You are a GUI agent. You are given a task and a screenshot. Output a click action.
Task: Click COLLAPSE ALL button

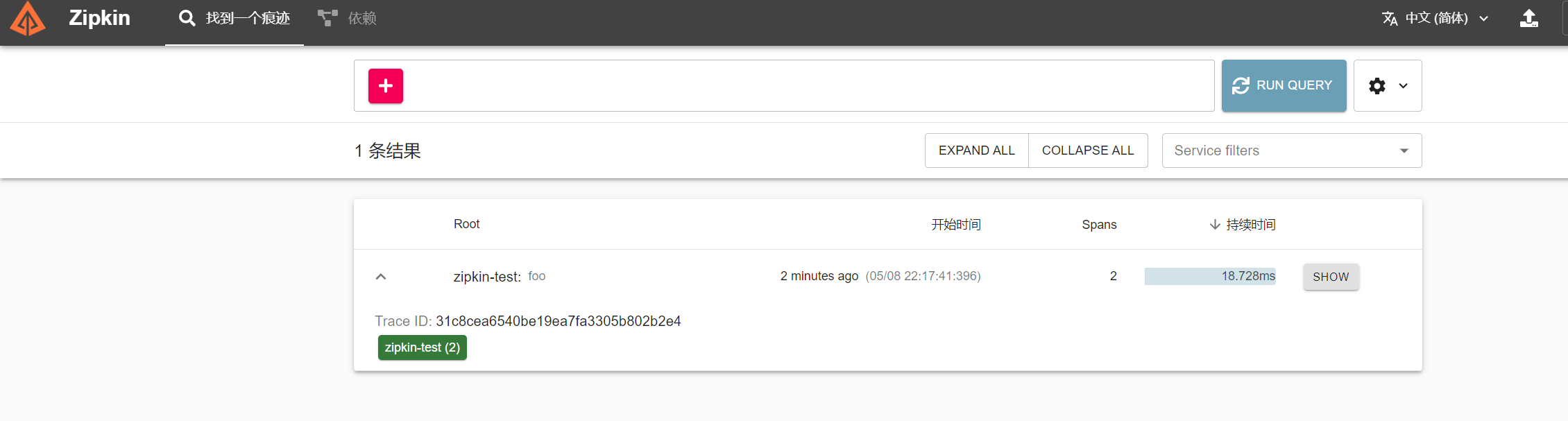[1088, 151]
